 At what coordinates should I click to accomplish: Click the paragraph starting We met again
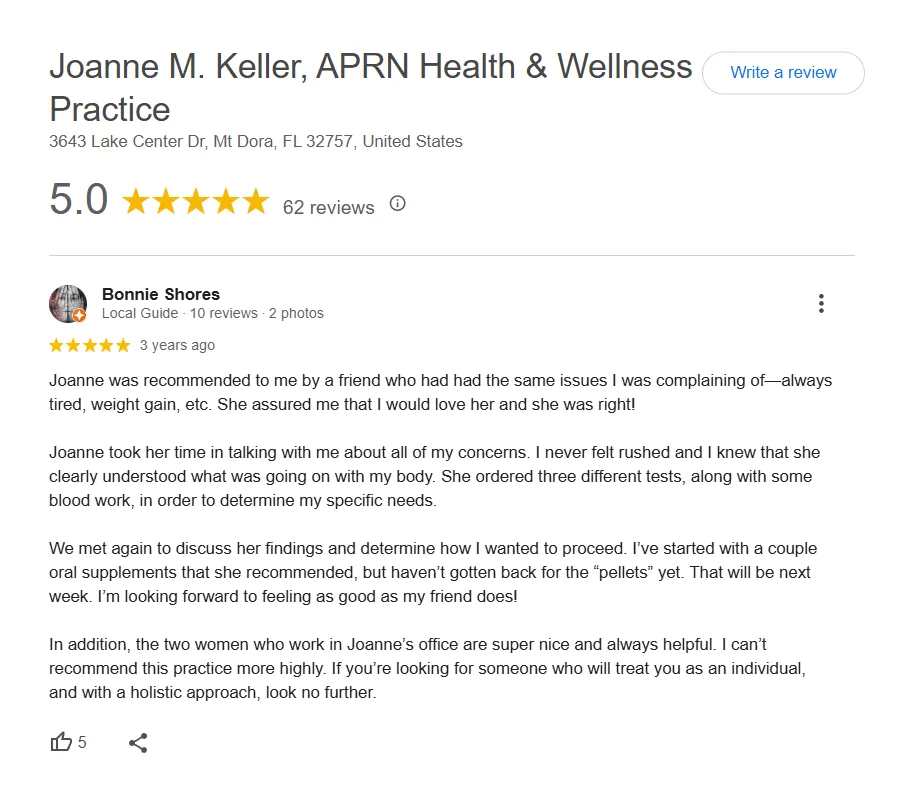(x=433, y=572)
